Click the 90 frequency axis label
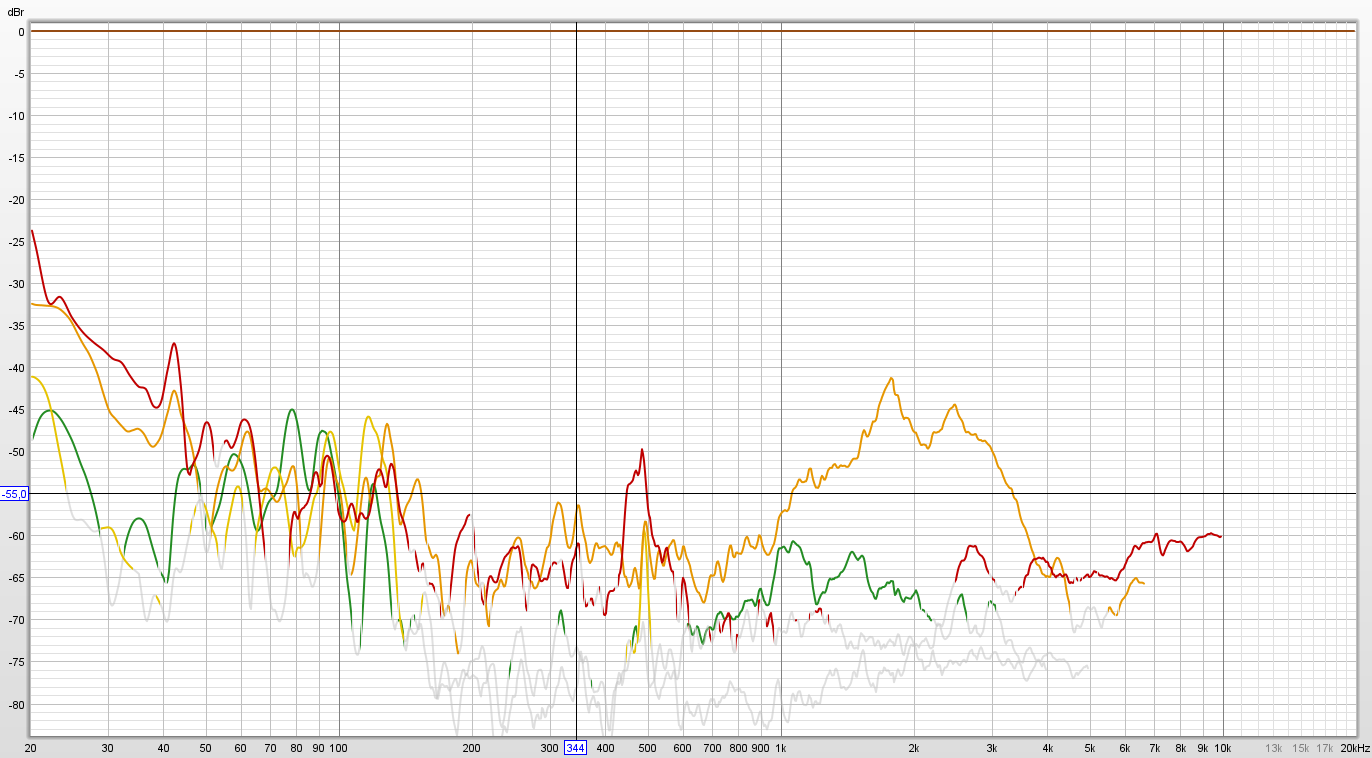1372x758 pixels. tap(318, 748)
